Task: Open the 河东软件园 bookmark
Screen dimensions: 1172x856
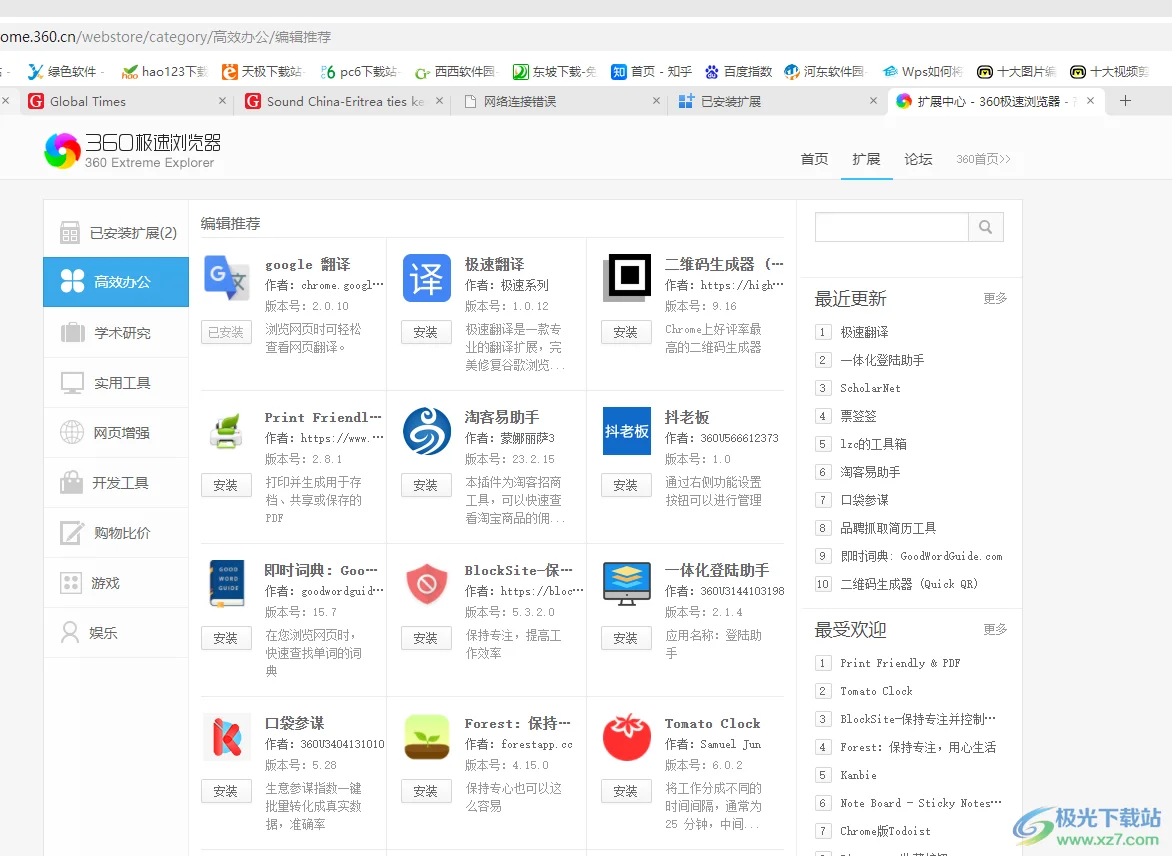Action: (824, 72)
